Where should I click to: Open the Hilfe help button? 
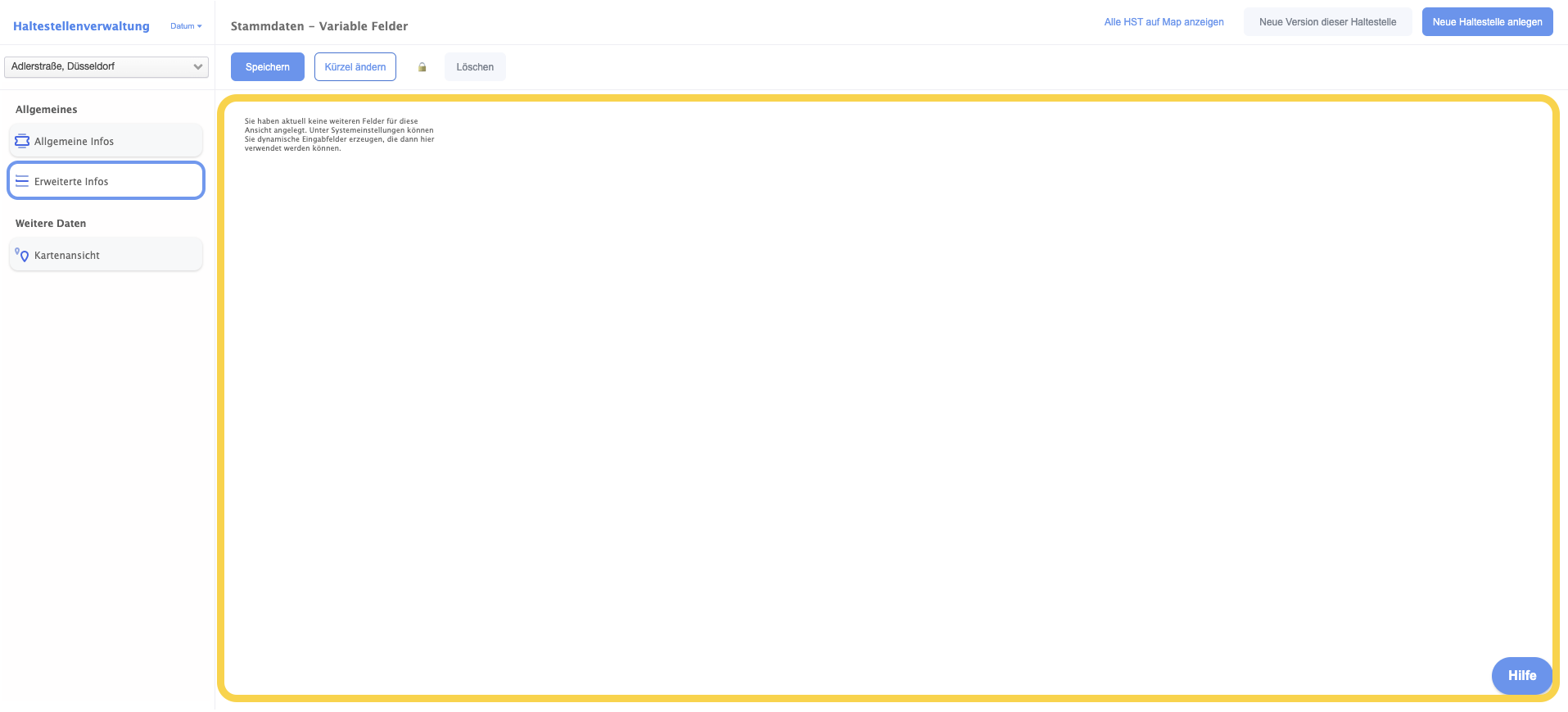click(1521, 675)
